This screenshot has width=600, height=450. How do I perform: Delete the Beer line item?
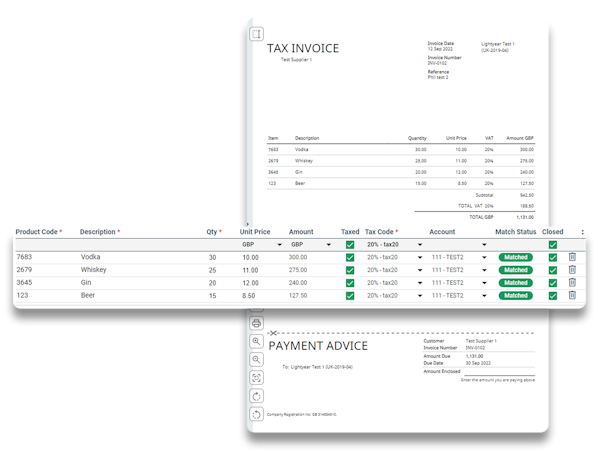[572, 295]
